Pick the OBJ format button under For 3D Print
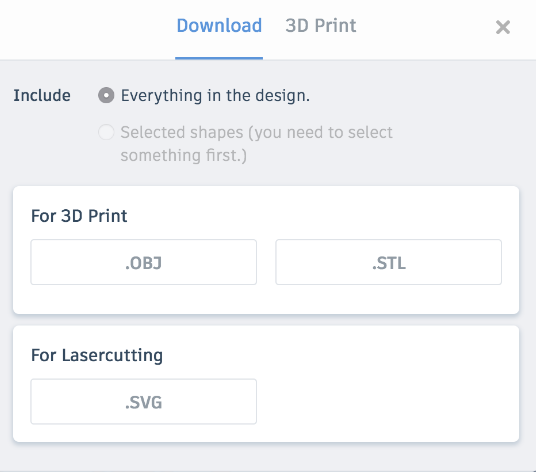Screen dimensions: 536x472 144,262
